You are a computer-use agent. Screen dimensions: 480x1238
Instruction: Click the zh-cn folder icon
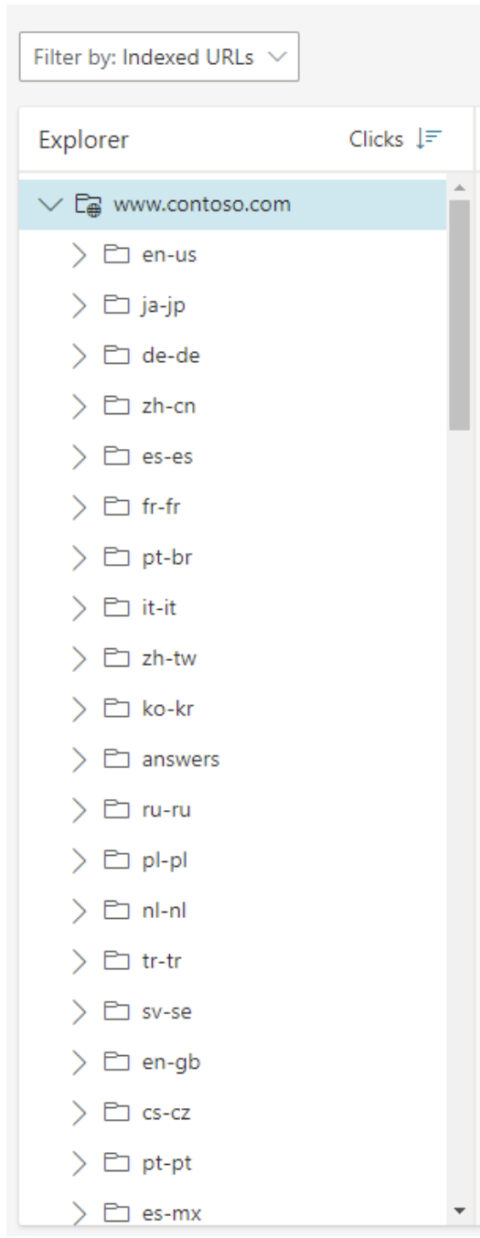(x=118, y=406)
